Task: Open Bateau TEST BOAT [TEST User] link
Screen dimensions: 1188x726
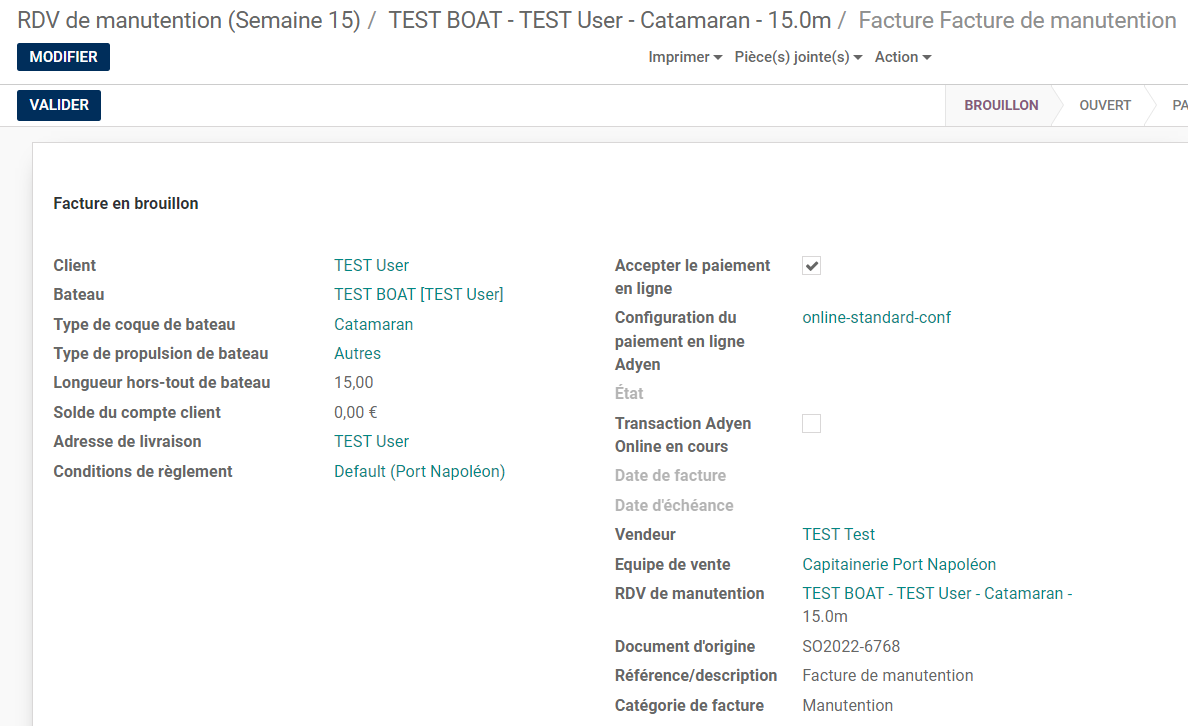Action: pos(418,294)
